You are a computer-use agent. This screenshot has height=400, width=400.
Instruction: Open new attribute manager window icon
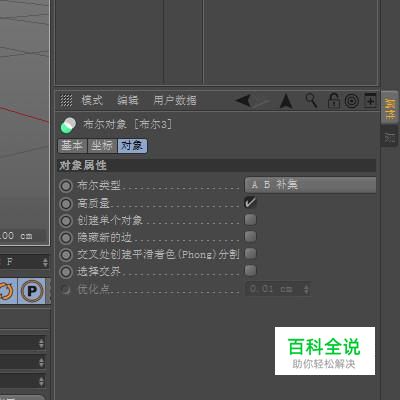tap(370, 100)
